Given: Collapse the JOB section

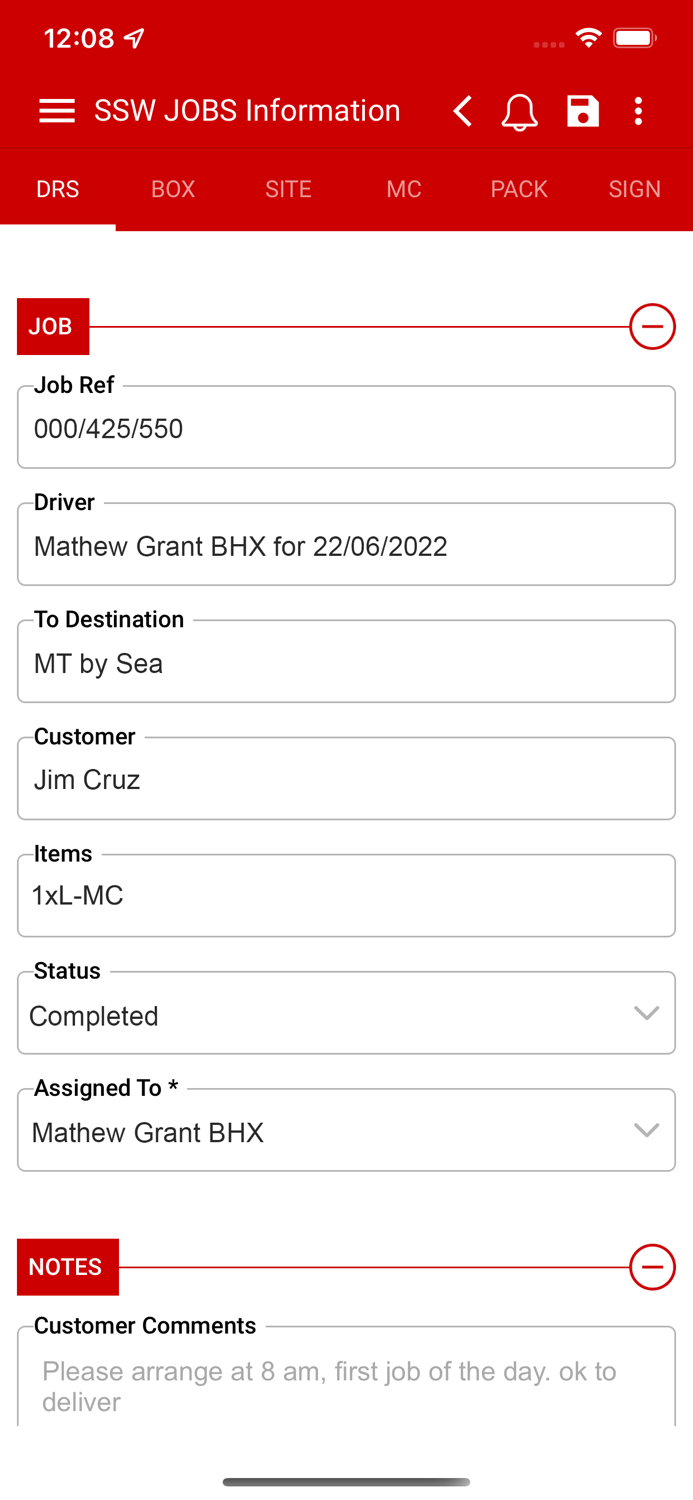Looking at the screenshot, I should pyautogui.click(x=652, y=326).
